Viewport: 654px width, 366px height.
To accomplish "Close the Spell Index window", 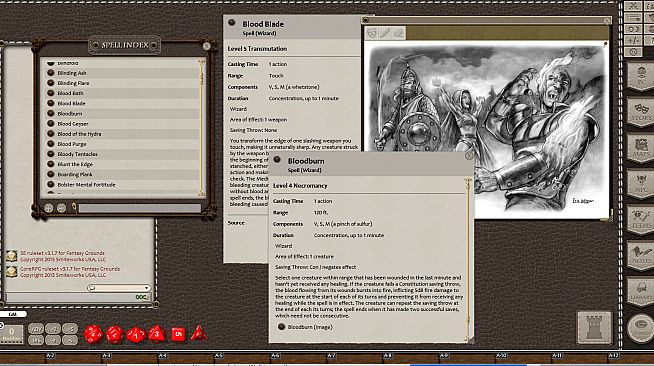I will [x=206, y=46].
